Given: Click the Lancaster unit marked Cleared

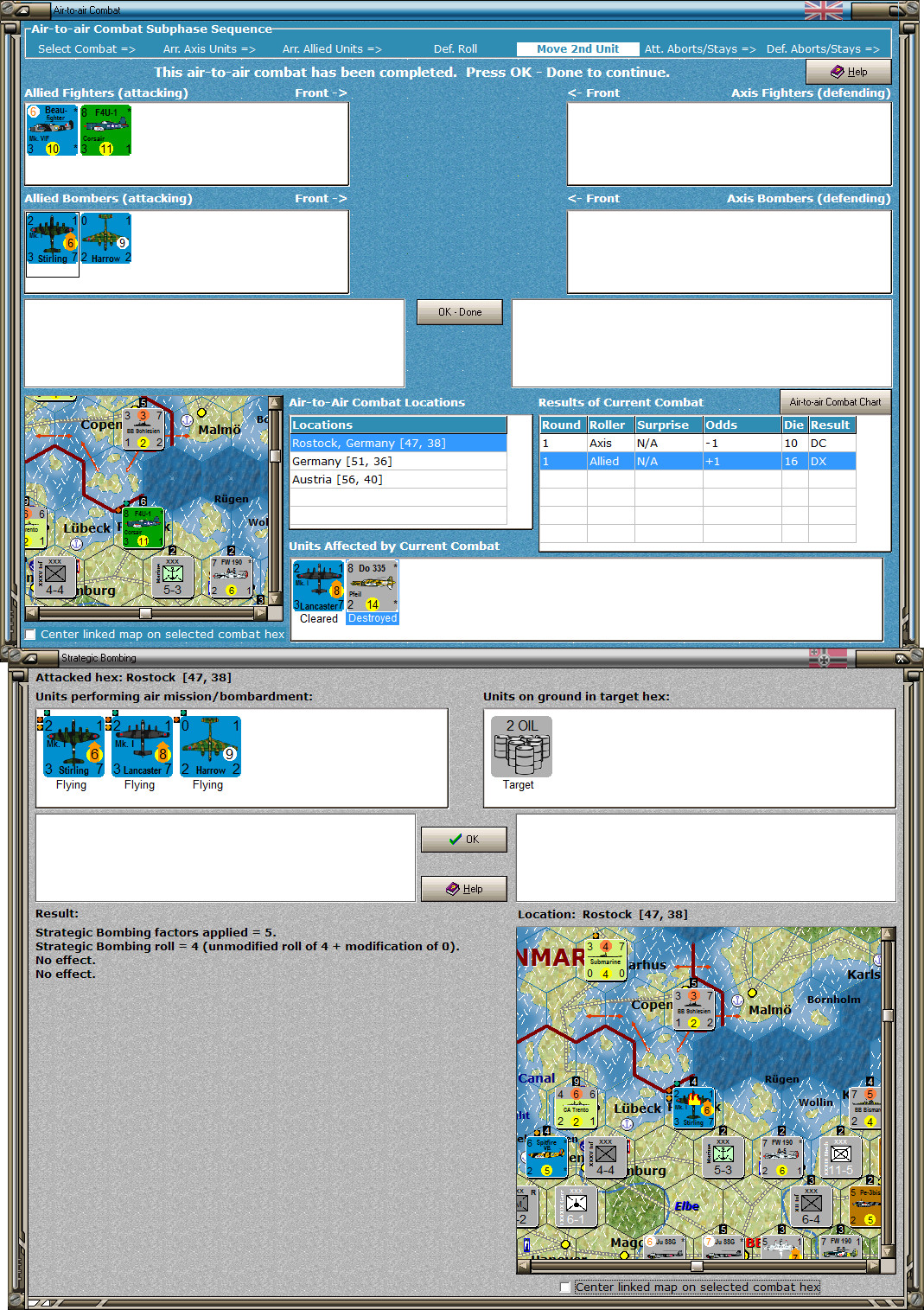Looking at the screenshot, I should pos(318,586).
